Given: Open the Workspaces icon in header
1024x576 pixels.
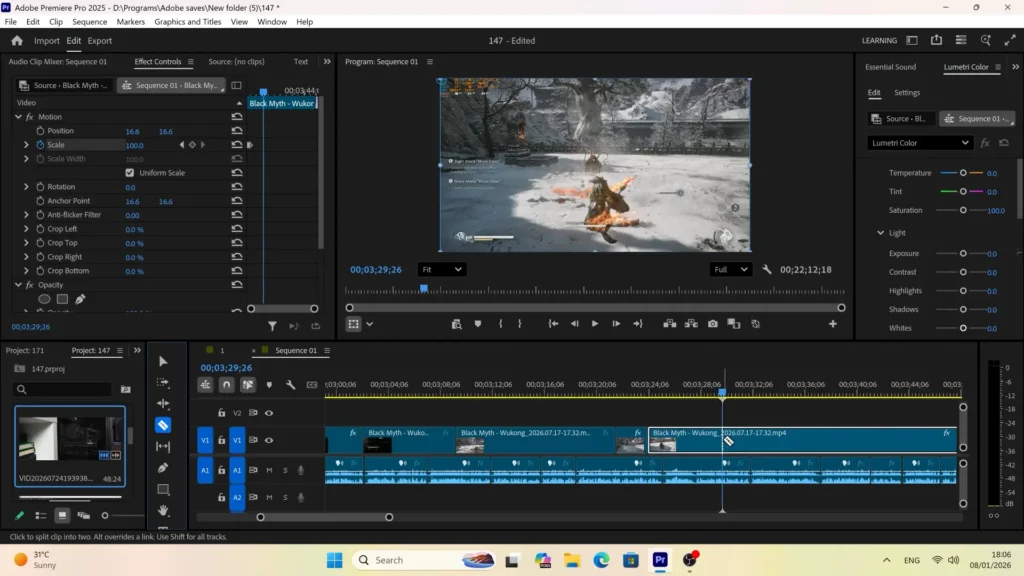Looking at the screenshot, I should pyautogui.click(x=912, y=40).
